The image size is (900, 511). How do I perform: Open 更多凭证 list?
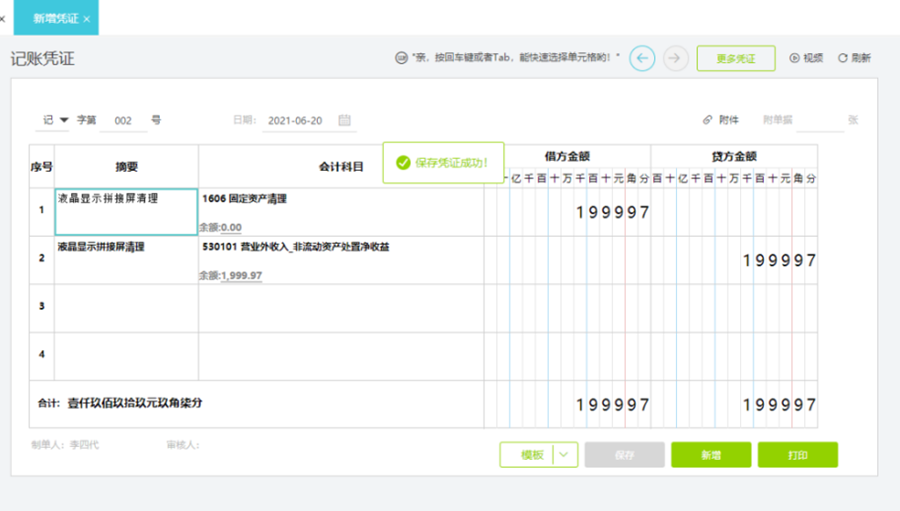click(736, 59)
